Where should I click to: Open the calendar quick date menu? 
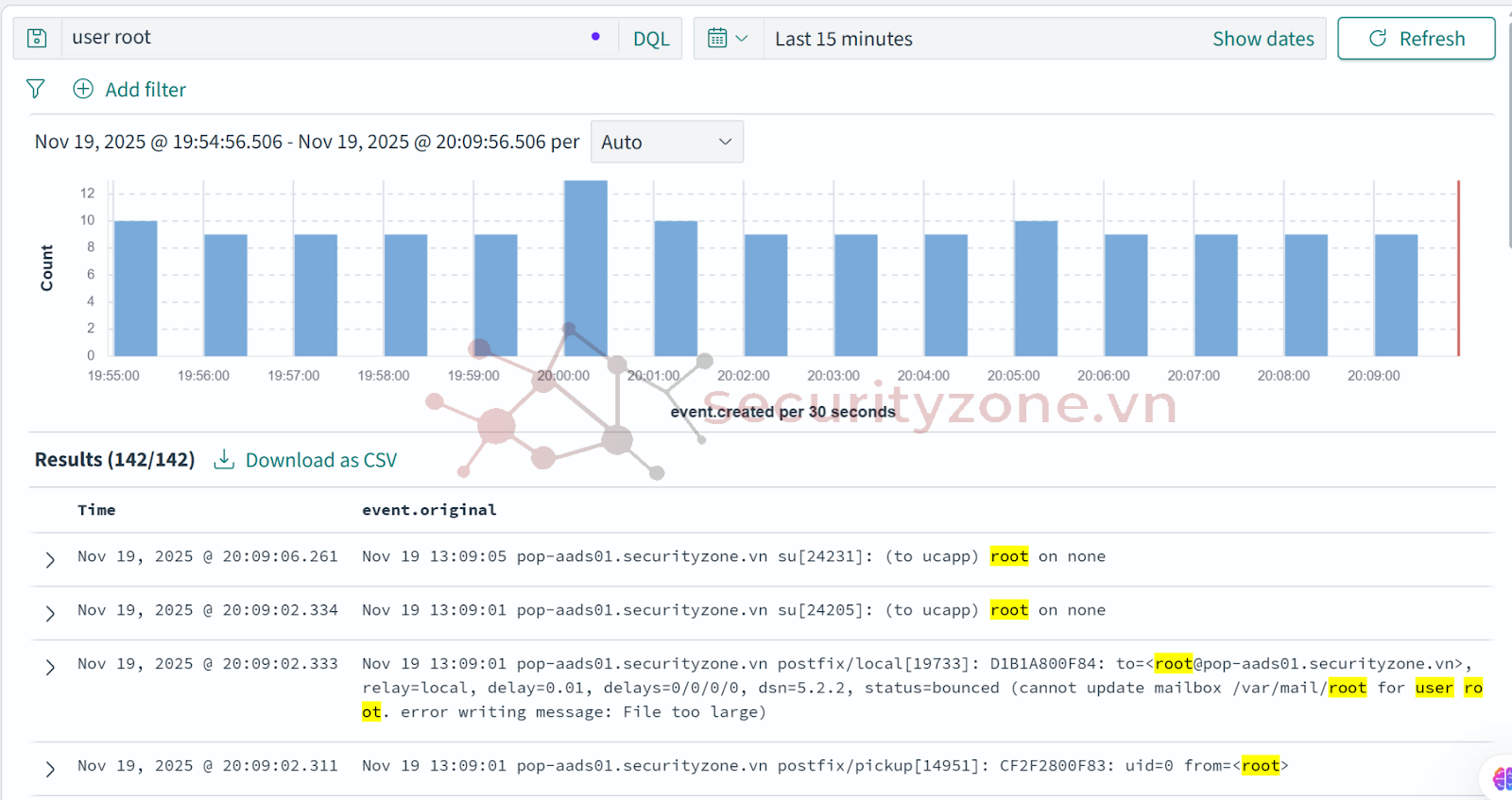point(727,38)
